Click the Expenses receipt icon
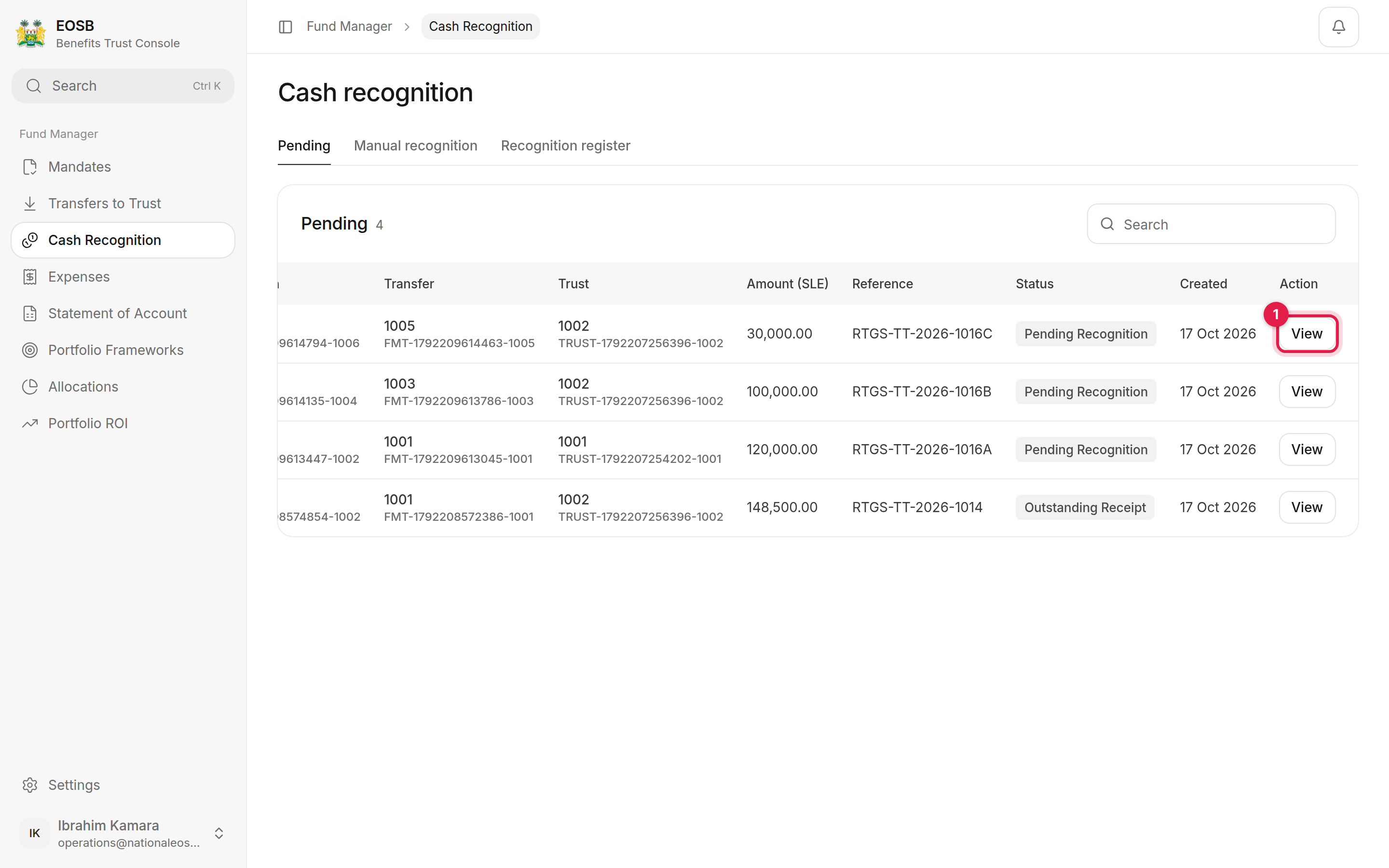The image size is (1389, 868). point(30,277)
